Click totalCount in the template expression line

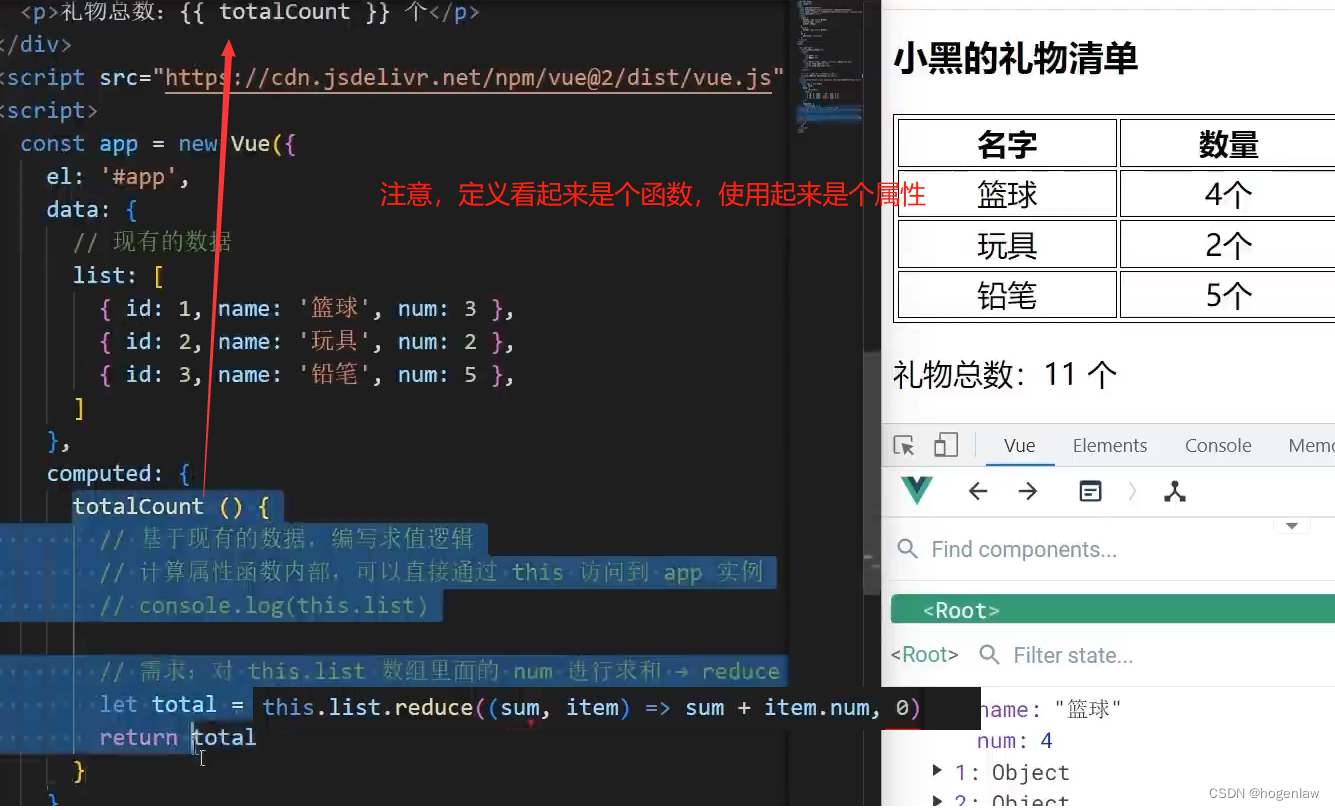click(284, 12)
